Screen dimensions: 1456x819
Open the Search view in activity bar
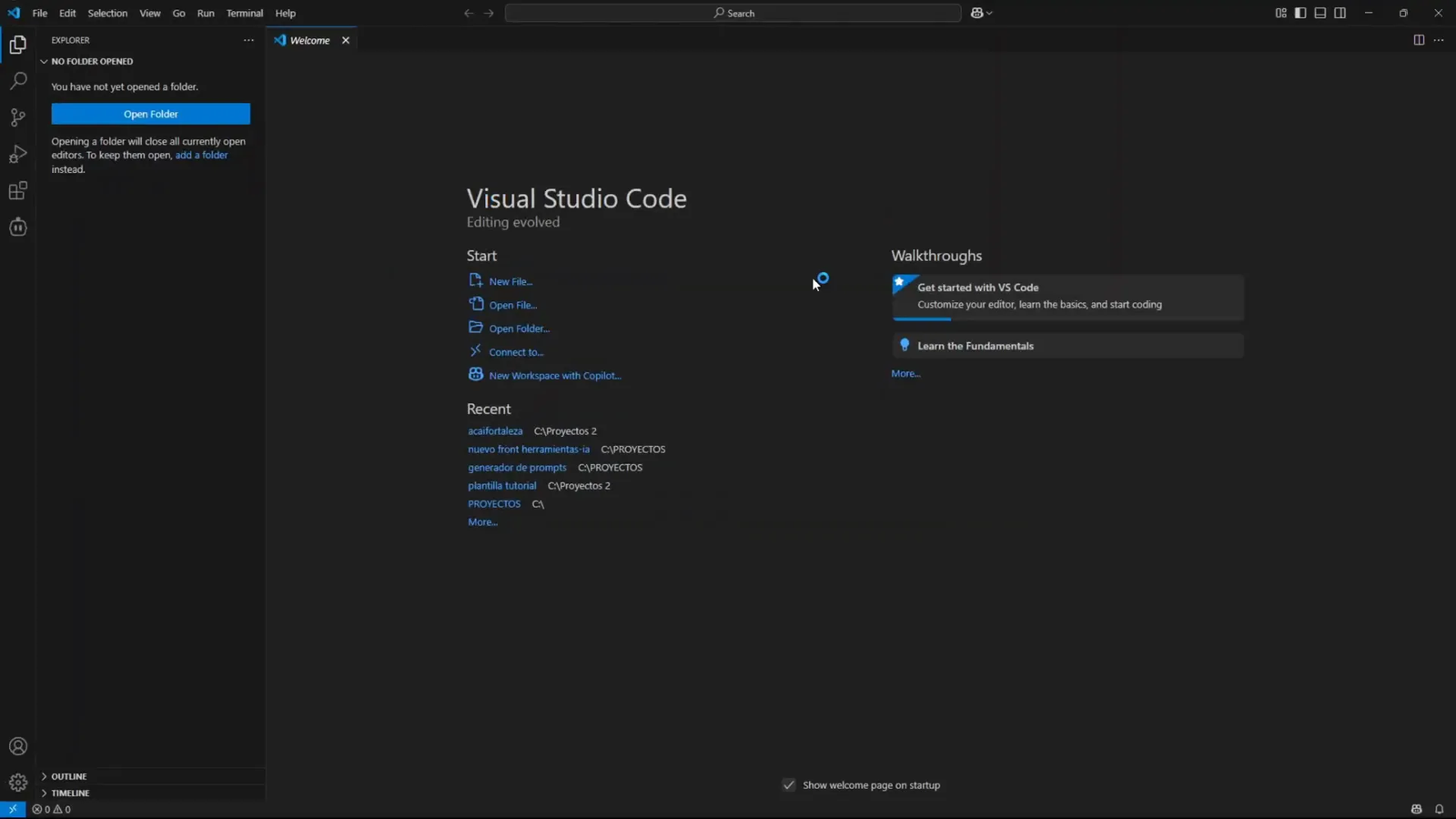tap(17, 81)
